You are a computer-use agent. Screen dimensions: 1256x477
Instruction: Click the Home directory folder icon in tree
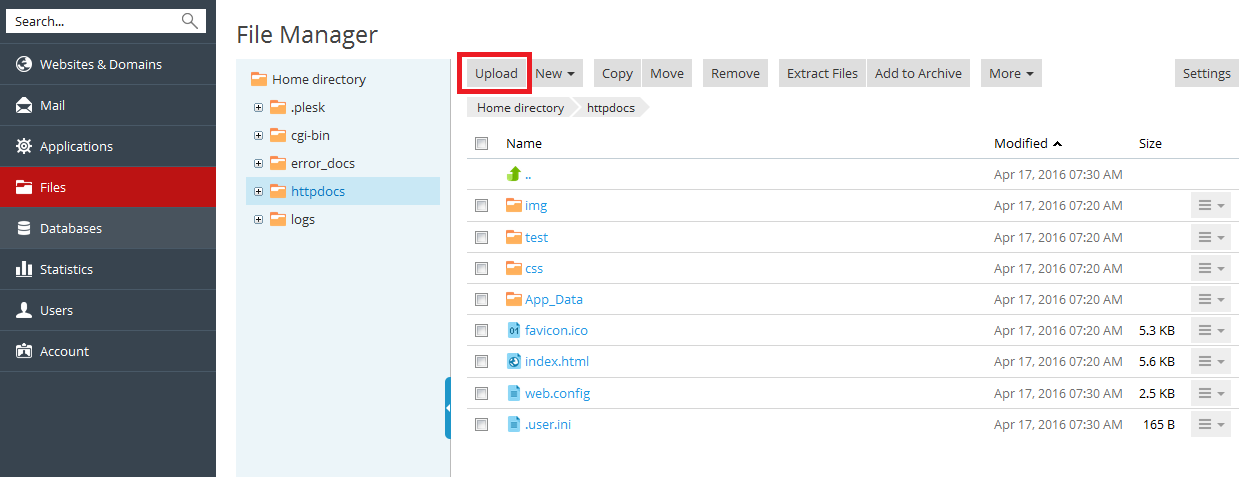point(259,79)
